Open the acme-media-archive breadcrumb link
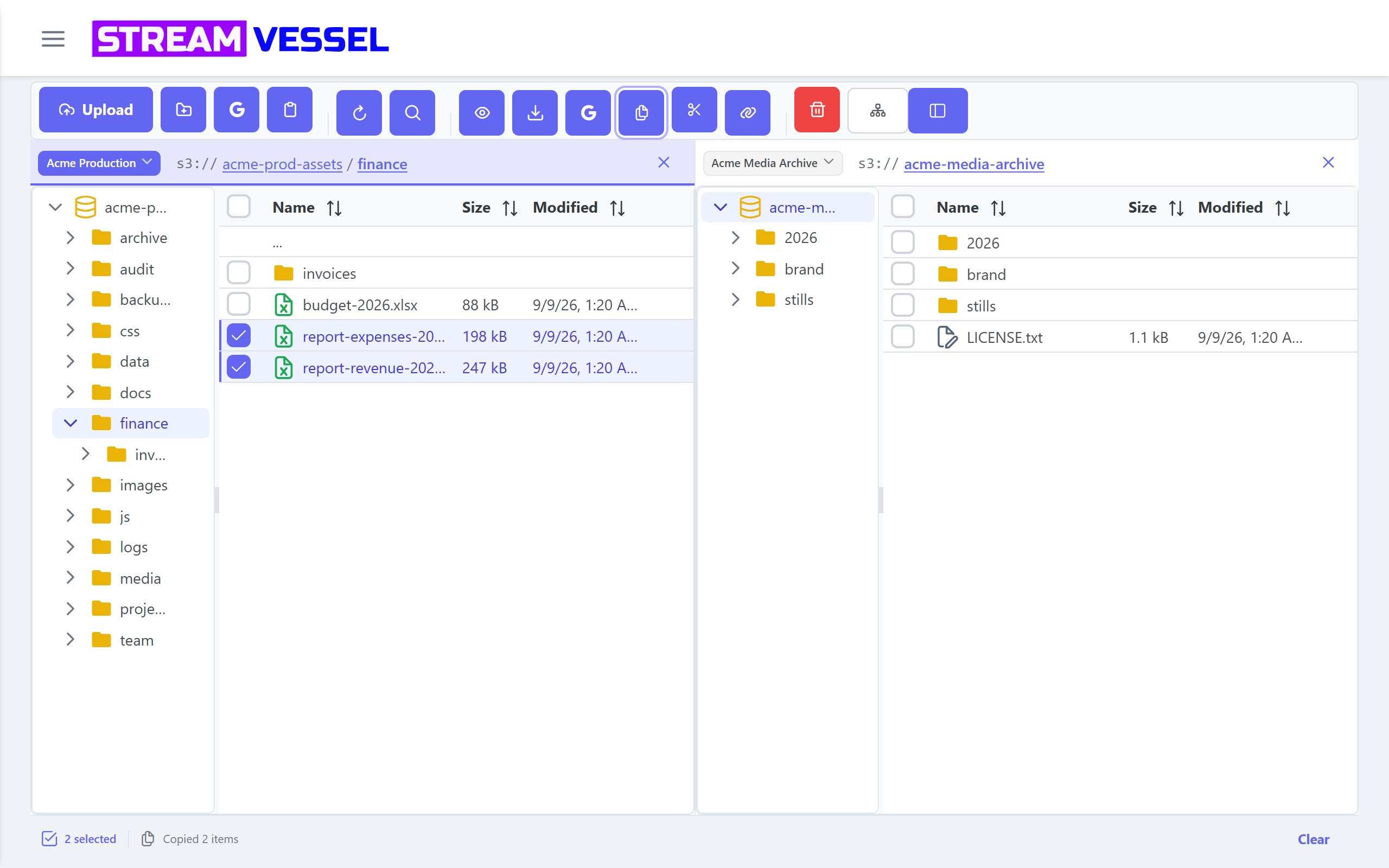Viewport: 1389px width, 868px height. pos(974,164)
